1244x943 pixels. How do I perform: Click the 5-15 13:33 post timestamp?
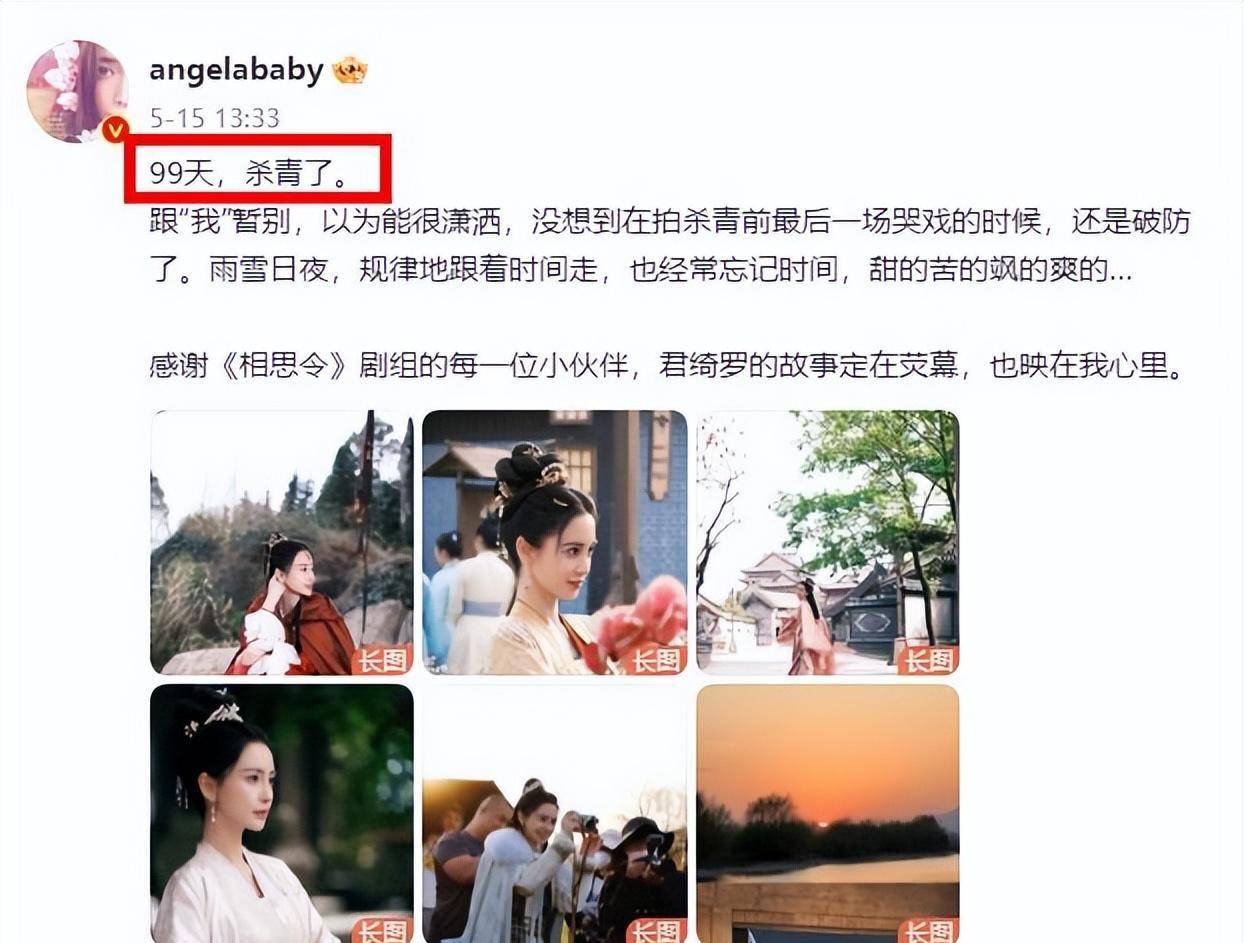[214, 118]
